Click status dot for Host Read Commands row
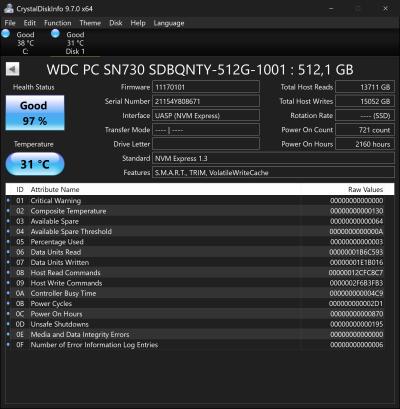 click(x=8, y=273)
